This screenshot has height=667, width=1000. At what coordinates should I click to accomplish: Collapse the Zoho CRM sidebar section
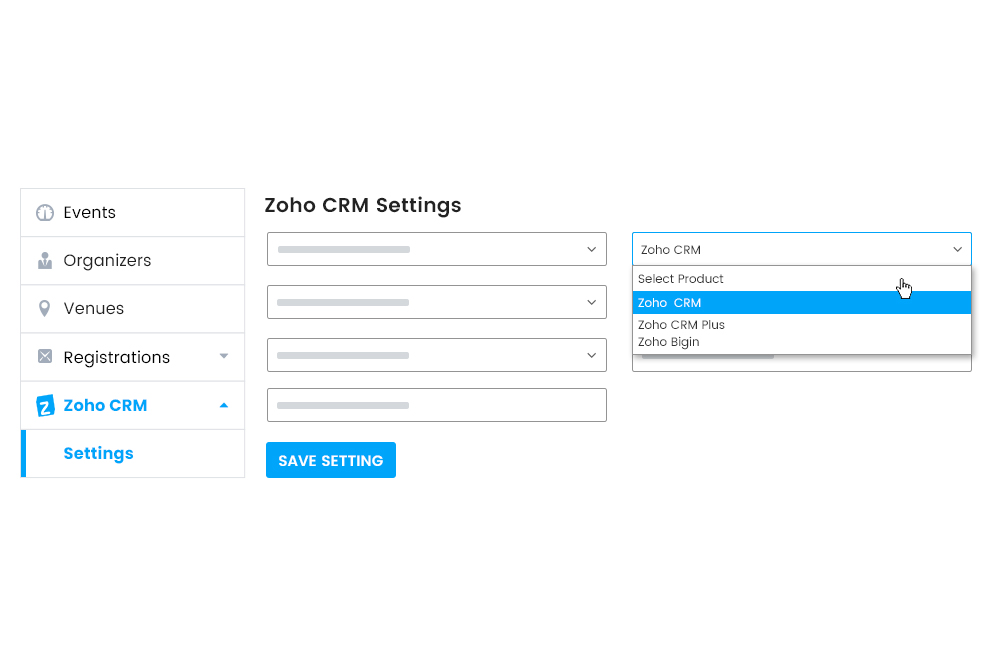coord(226,405)
